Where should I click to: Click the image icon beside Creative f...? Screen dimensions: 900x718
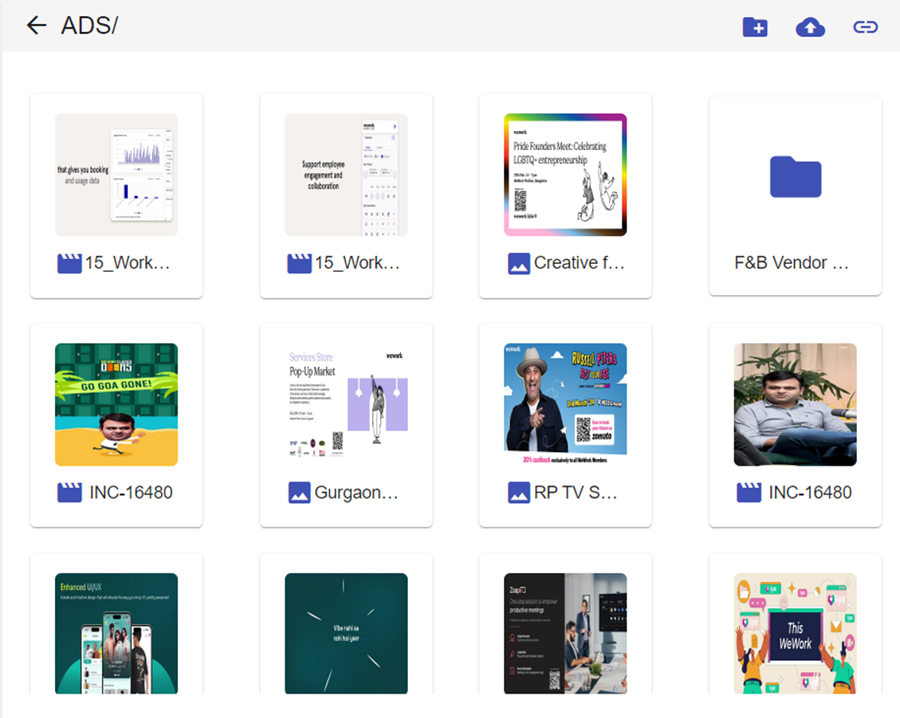518,263
